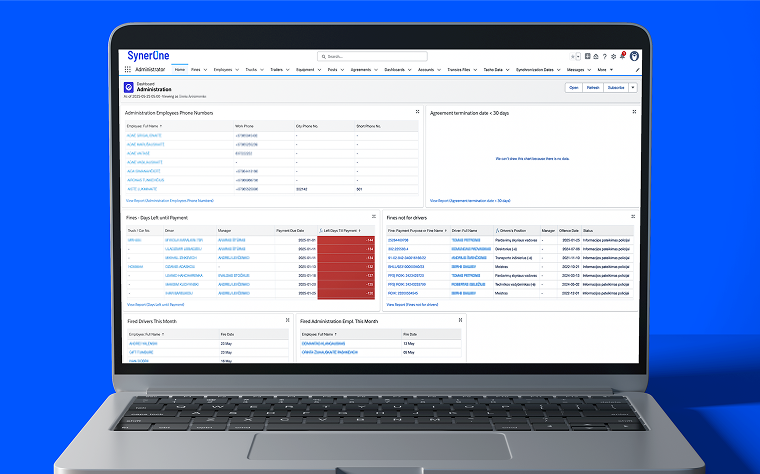This screenshot has width=760, height=474.
Task: Expand the Messages tab dropdown chevron
Action: [x=589, y=70]
